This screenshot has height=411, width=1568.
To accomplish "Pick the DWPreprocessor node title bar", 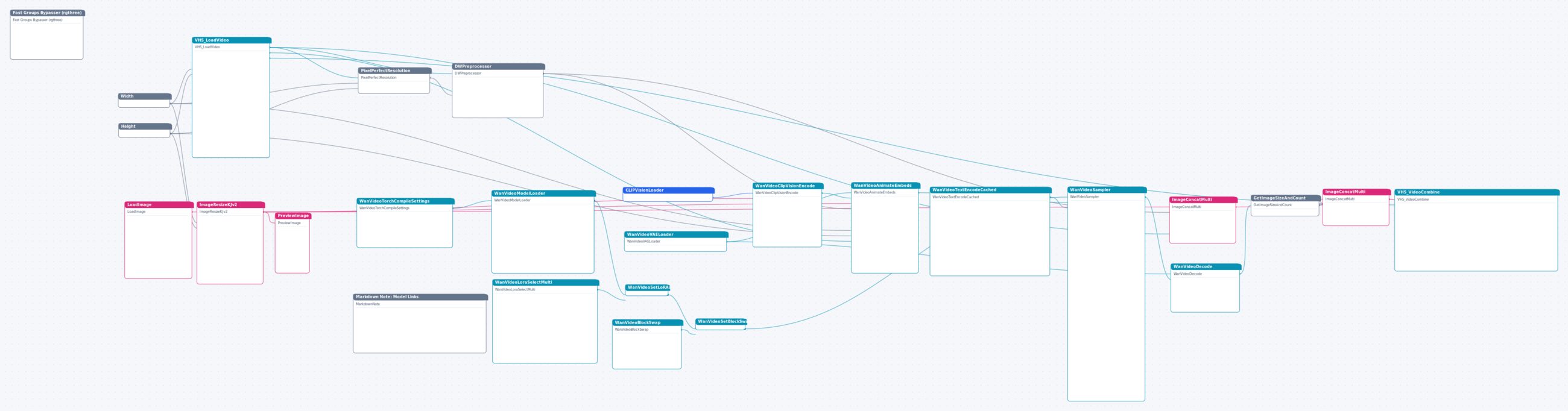I will pos(498,66).
